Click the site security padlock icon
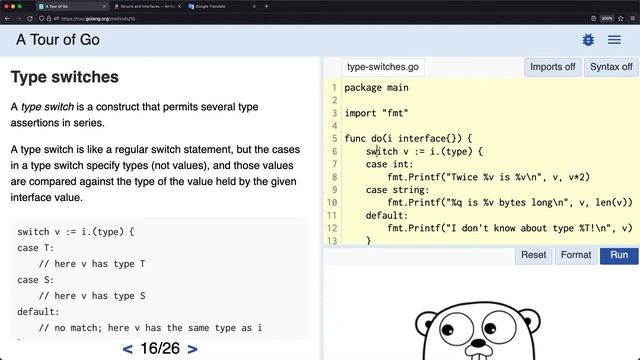640x360 pixels. point(49,18)
